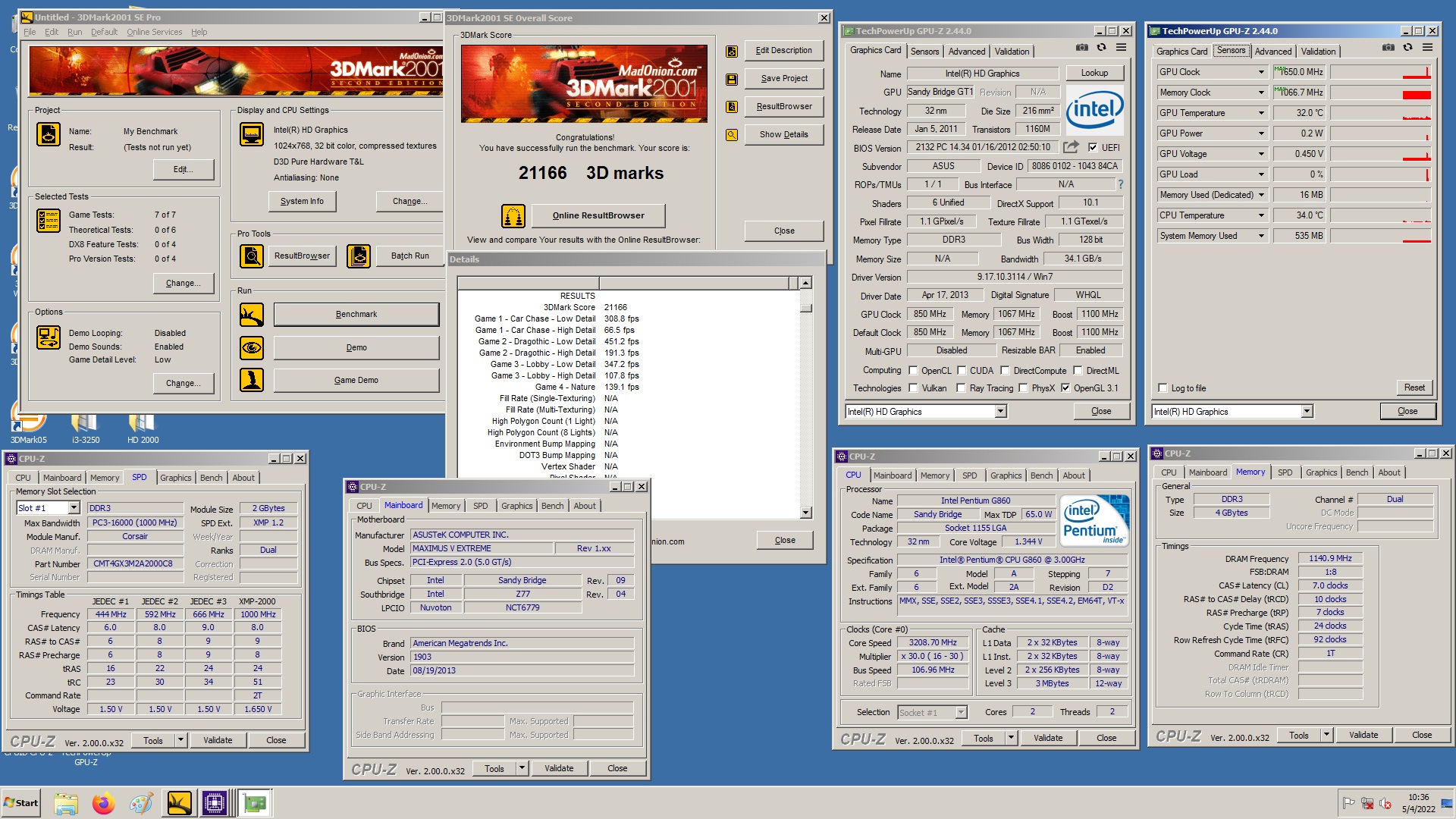This screenshot has width=1456, height=819.
Task: Click the Show Details button
Action: [783, 135]
